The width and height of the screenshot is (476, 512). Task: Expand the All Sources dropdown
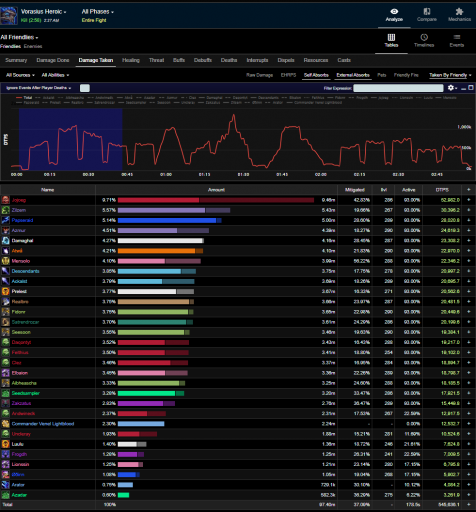[x=20, y=75]
